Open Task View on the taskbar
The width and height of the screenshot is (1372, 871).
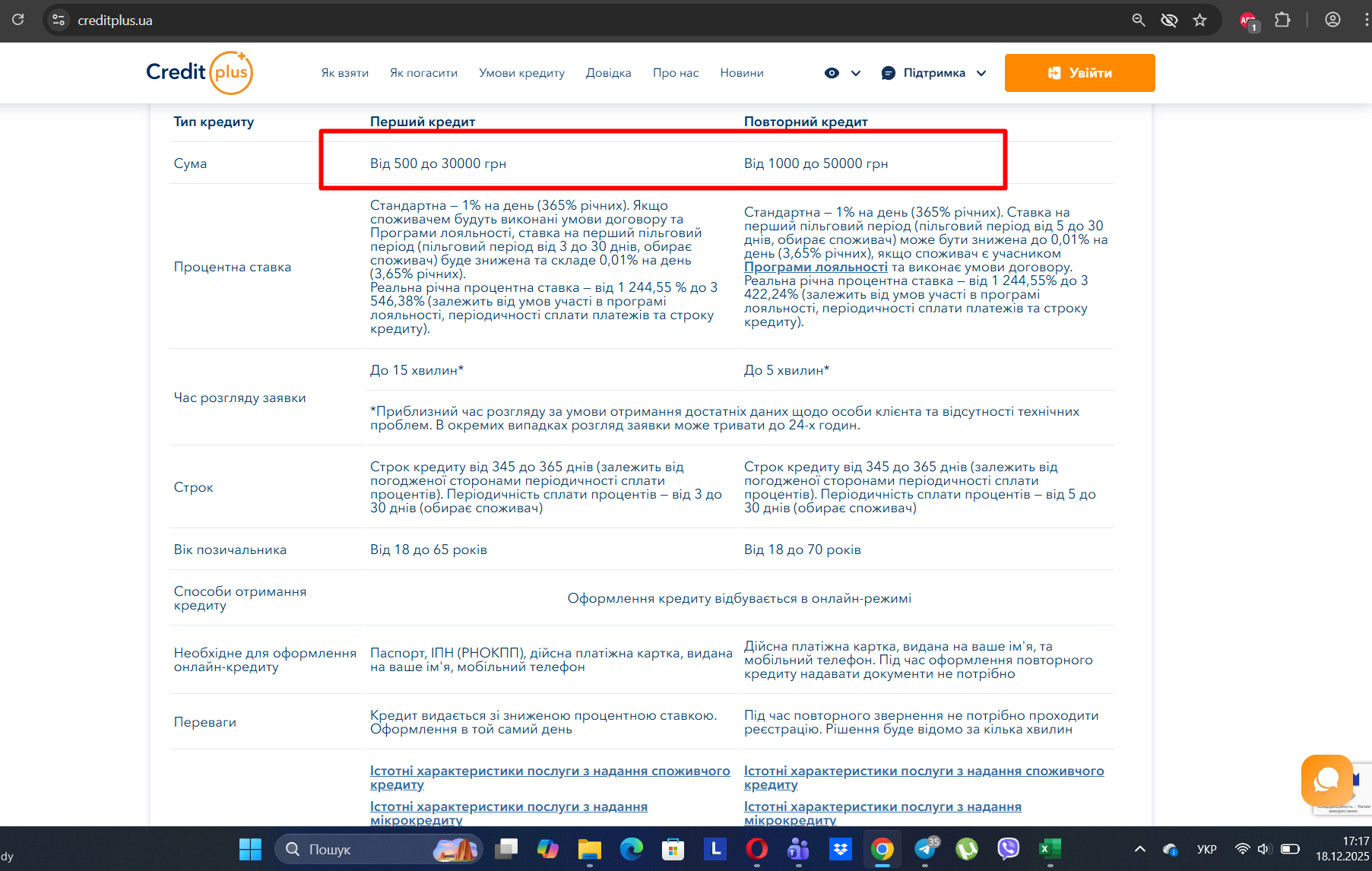506,849
